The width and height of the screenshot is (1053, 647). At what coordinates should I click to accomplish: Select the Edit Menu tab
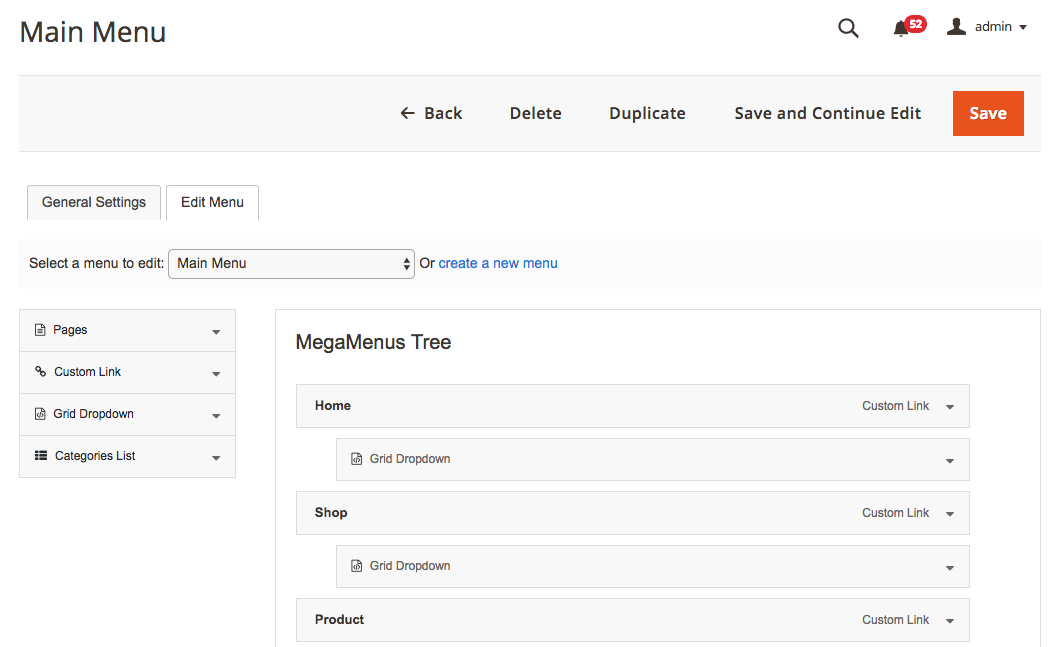click(212, 202)
